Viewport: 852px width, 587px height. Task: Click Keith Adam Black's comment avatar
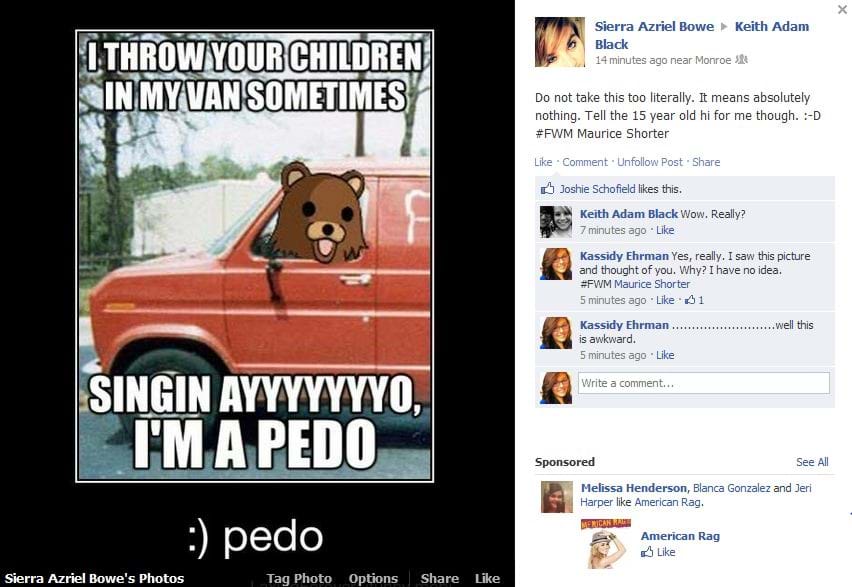point(556,222)
